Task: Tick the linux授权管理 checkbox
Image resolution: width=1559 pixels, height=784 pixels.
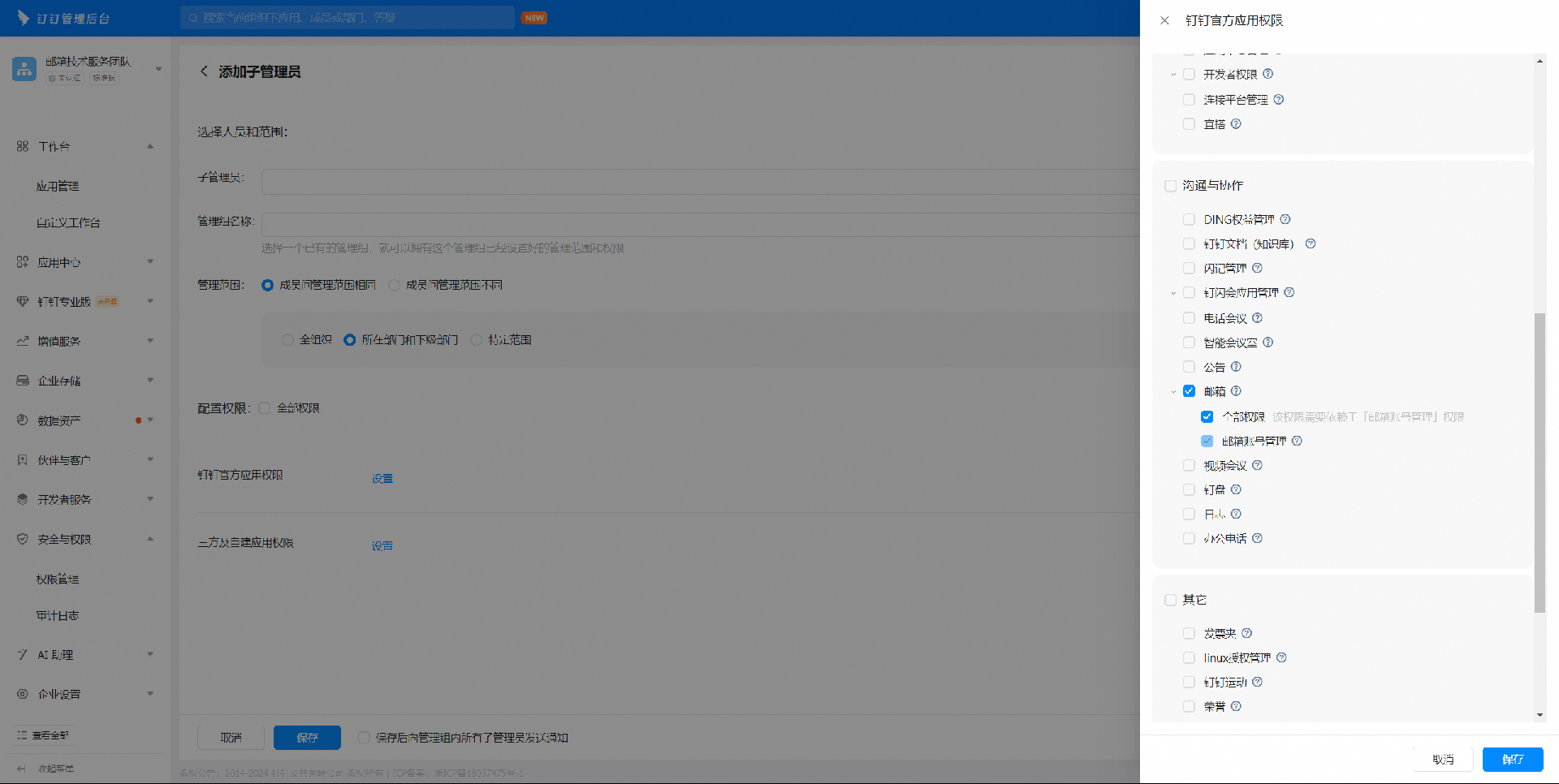Action: [x=1190, y=657]
